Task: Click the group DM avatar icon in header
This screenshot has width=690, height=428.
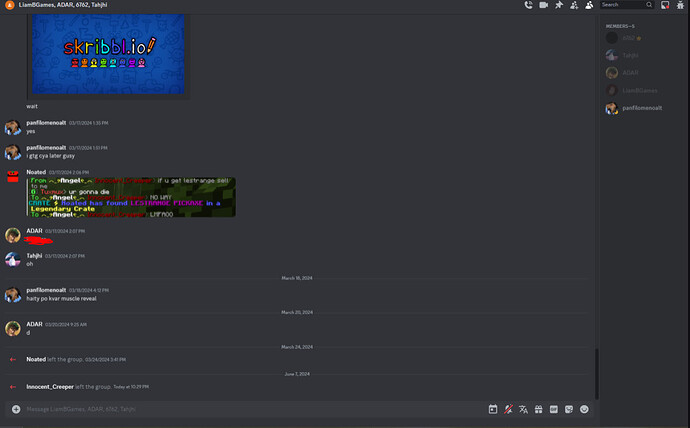Action: tap(10, 5)
